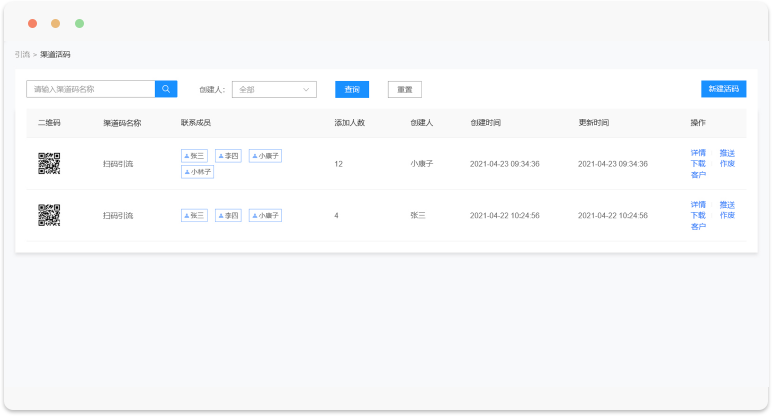Open the QR code in the first row

(49, 163)
